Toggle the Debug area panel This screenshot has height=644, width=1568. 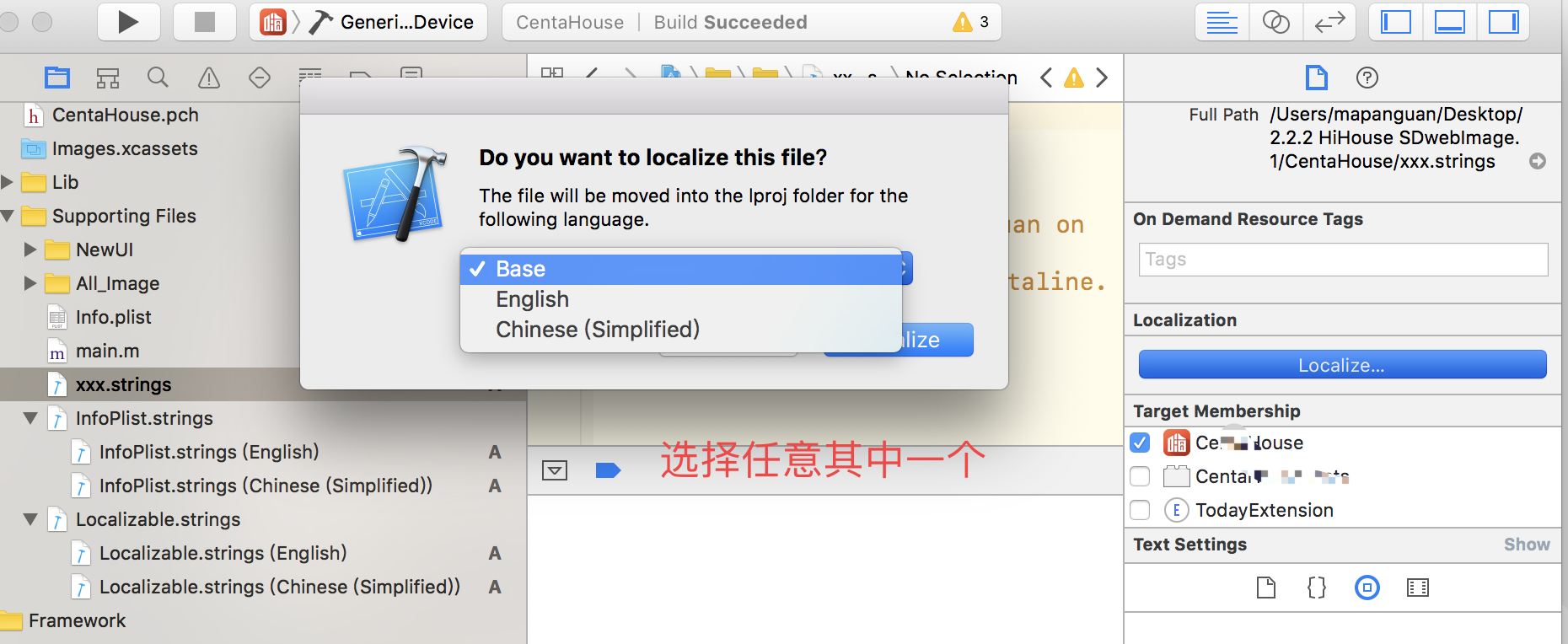click(1450, 22)
